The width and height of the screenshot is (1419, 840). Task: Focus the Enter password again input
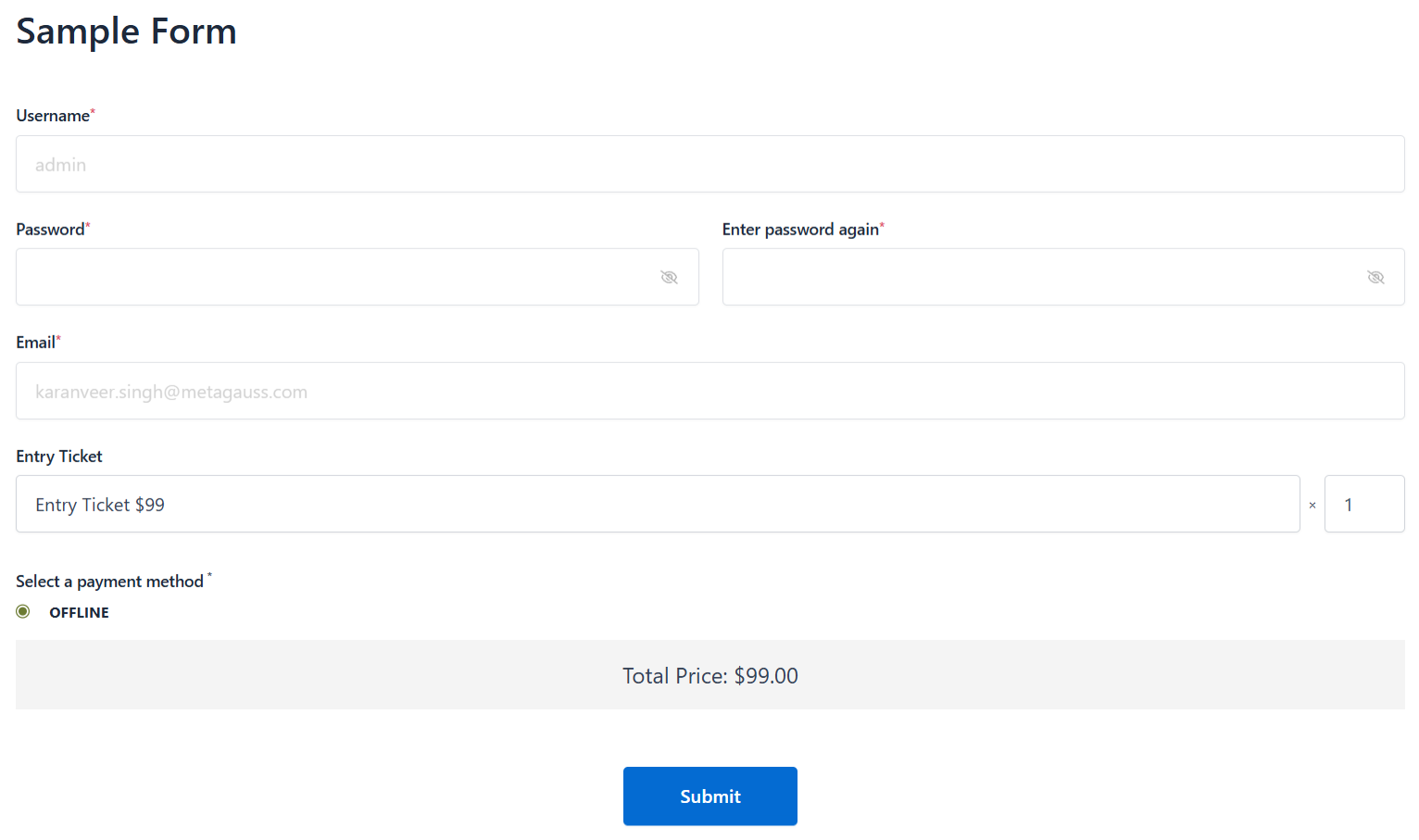(x=1037, y=278)
